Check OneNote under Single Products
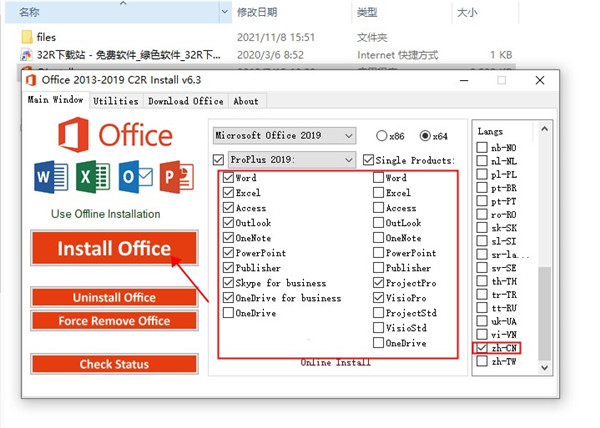600x428 pixels. coord(378,238)
